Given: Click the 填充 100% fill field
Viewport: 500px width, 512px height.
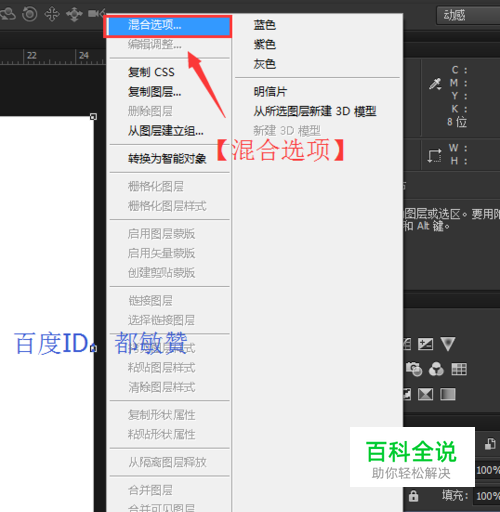Looking at the screenshot, I should (x=487, y=496).
